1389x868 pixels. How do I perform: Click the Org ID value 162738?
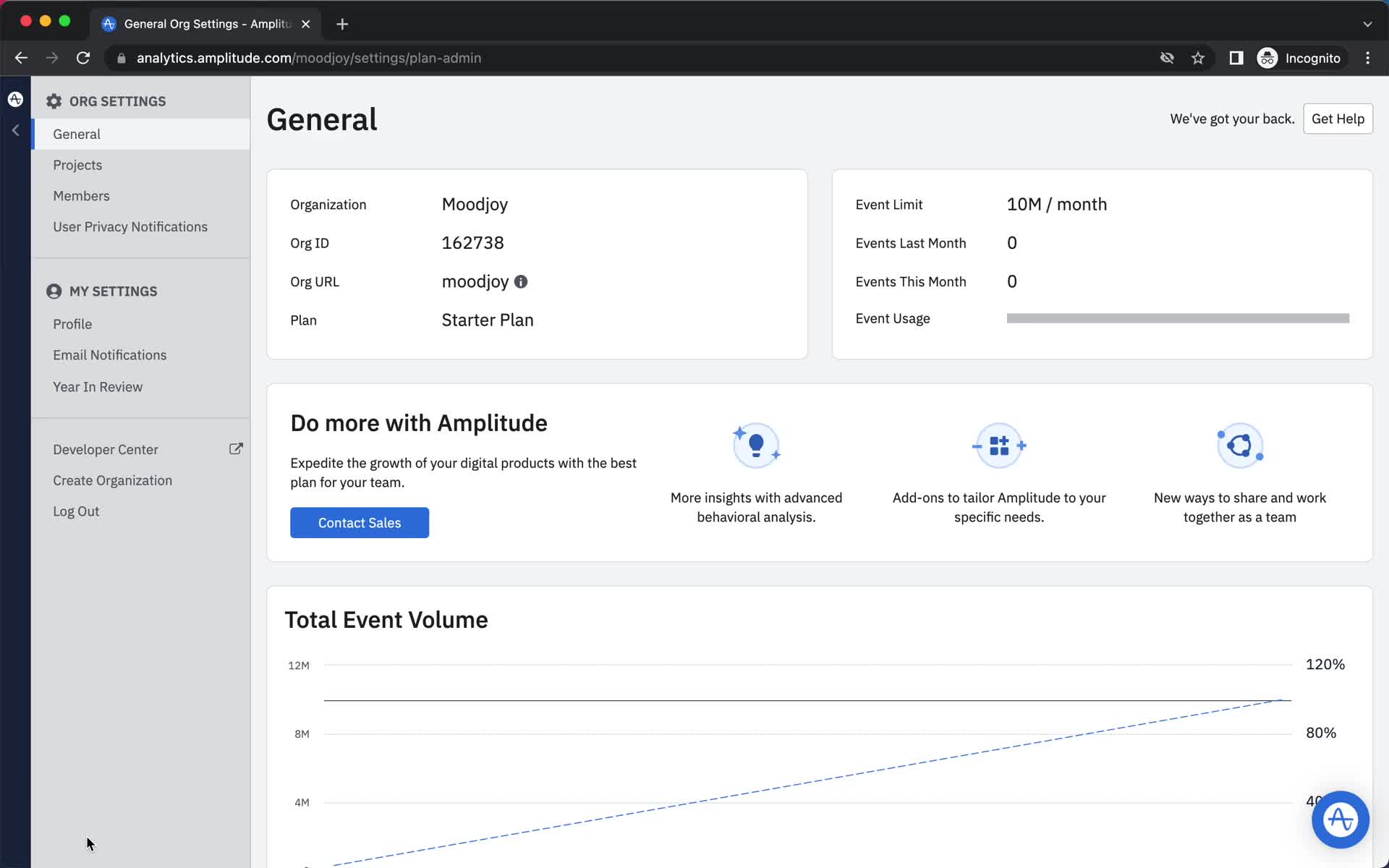coord(473,243)
